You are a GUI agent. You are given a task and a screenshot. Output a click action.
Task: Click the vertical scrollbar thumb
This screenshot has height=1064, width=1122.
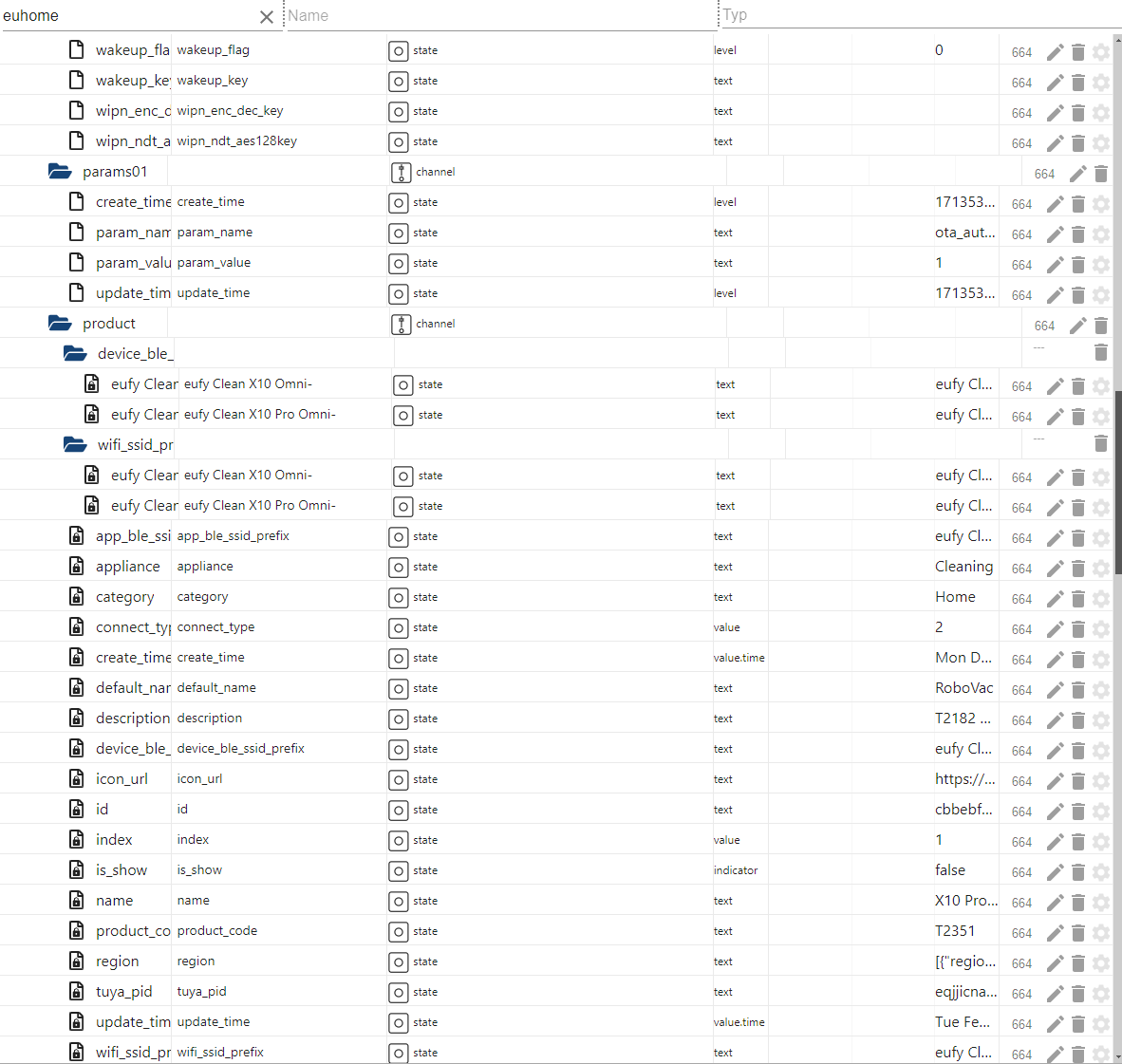pos(1117,482)
